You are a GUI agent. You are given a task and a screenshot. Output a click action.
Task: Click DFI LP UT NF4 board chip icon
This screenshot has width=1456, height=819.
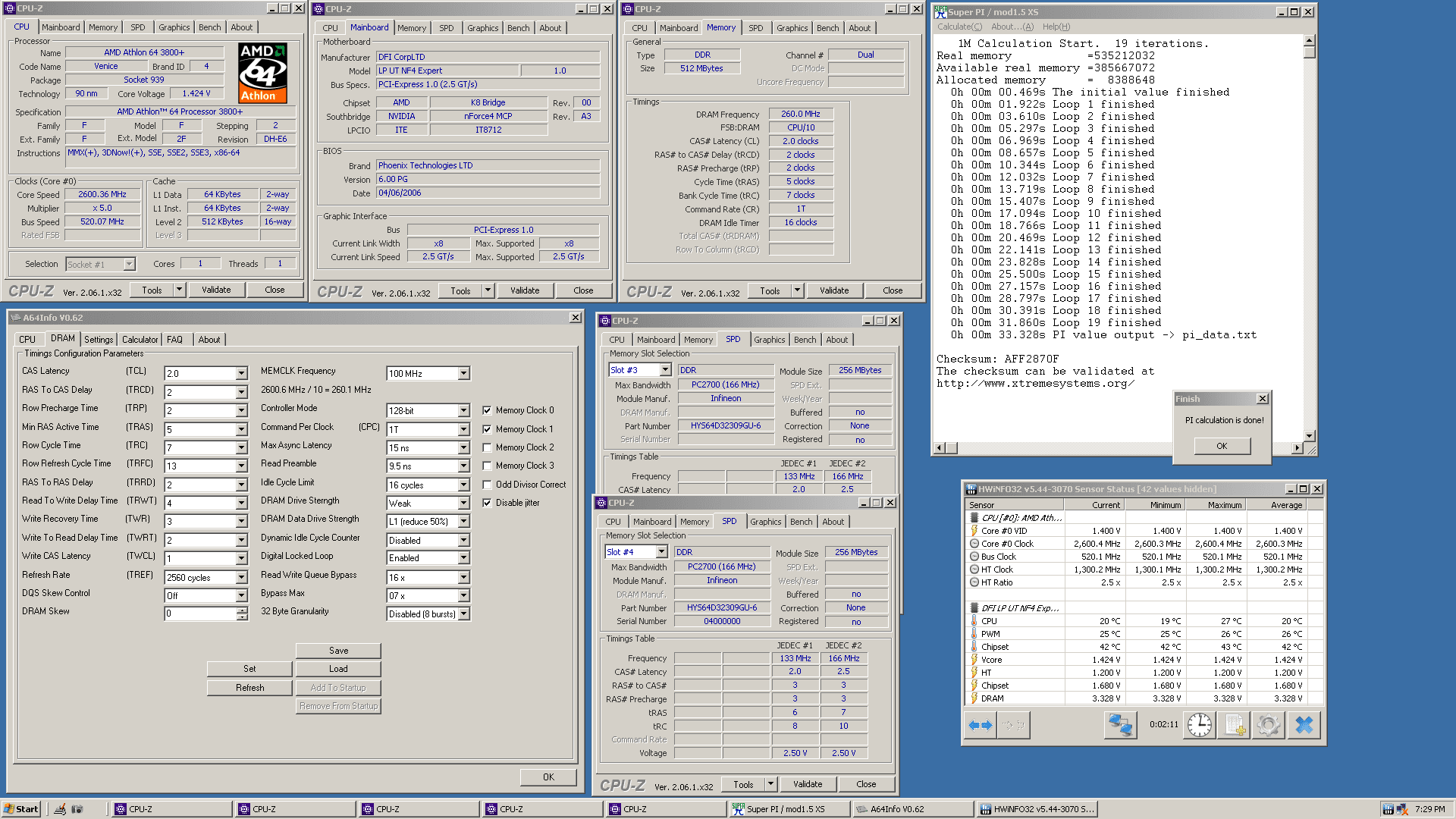[x=974, y=608]
